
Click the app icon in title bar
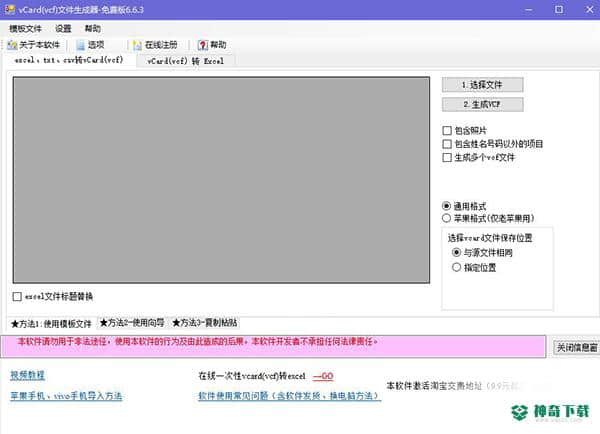10,9
